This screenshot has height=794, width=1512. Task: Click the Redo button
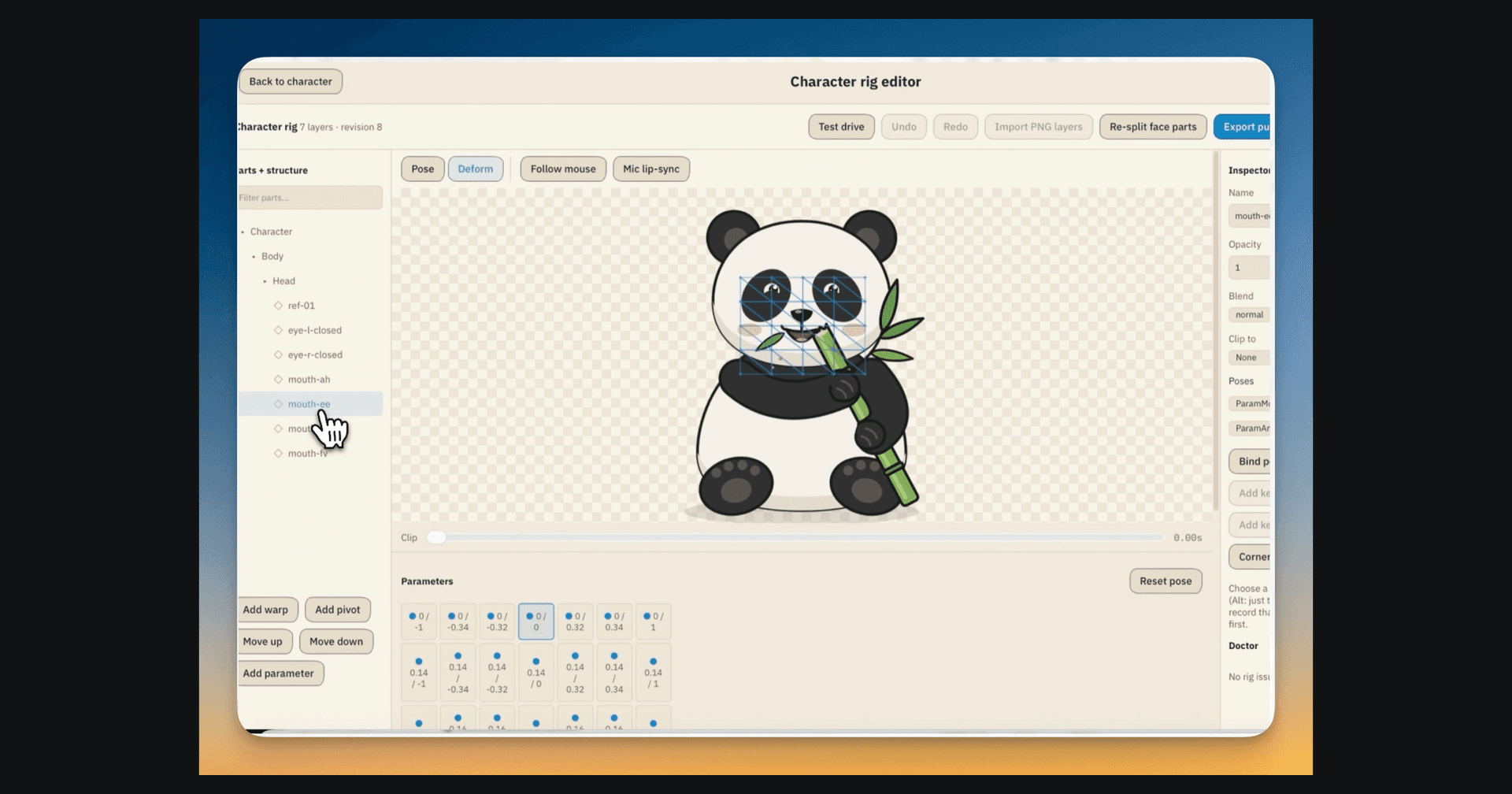pyautogui.click(x=955, y=127)
